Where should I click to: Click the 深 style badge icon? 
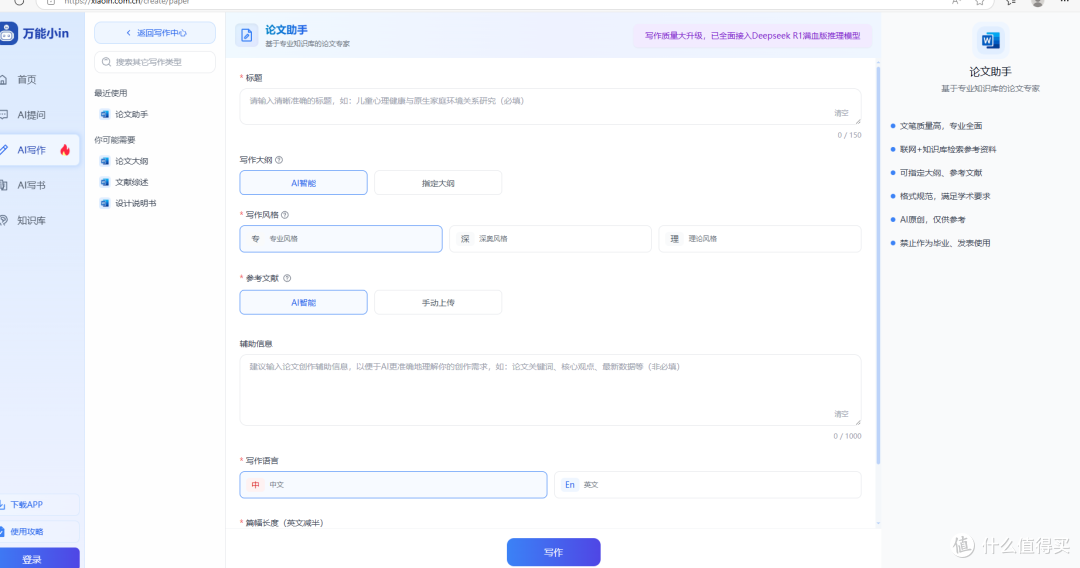tap(465, 239)
